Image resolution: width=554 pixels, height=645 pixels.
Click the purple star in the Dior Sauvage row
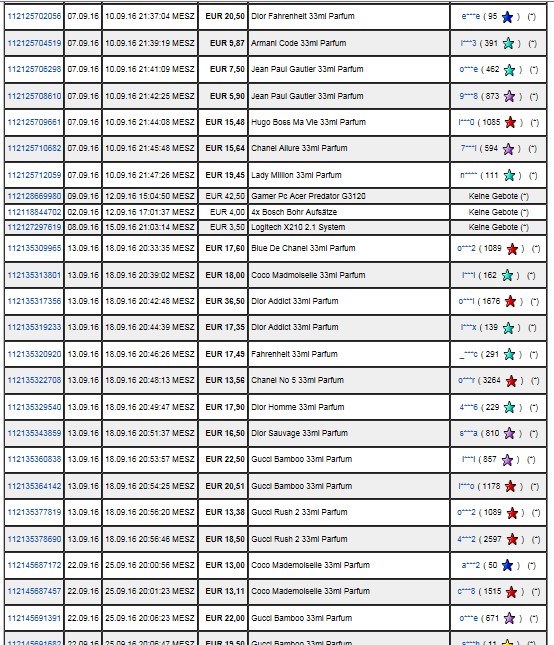[509, 434]
